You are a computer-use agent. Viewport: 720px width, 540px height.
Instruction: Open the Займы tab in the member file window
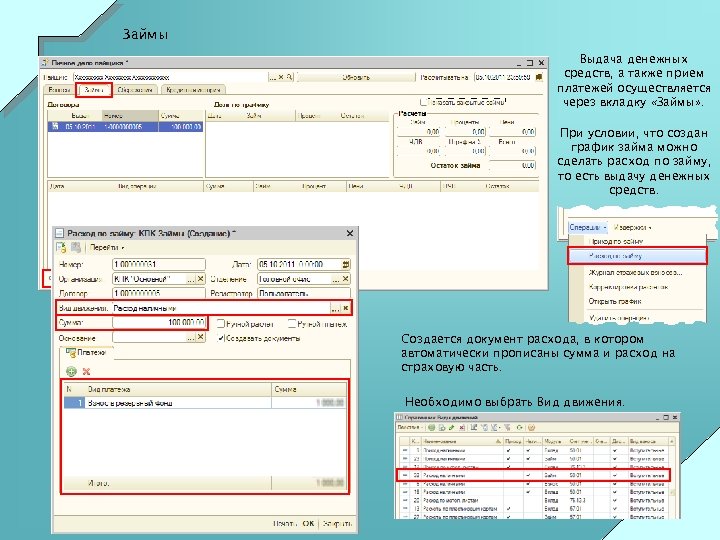tap(94, 90)
